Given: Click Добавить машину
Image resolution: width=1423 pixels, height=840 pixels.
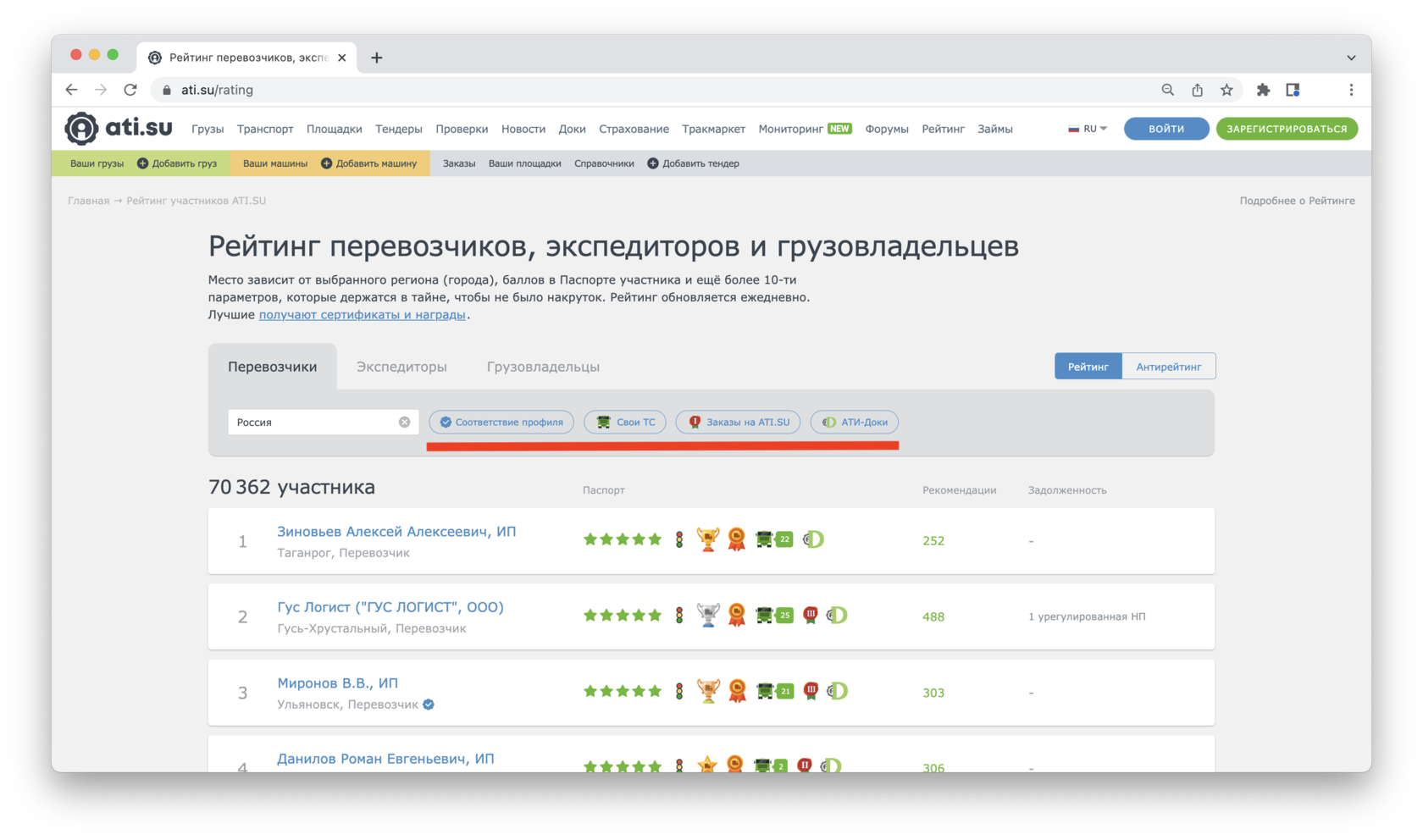Looking at the screenshot, I should click(x=368, y=163).
